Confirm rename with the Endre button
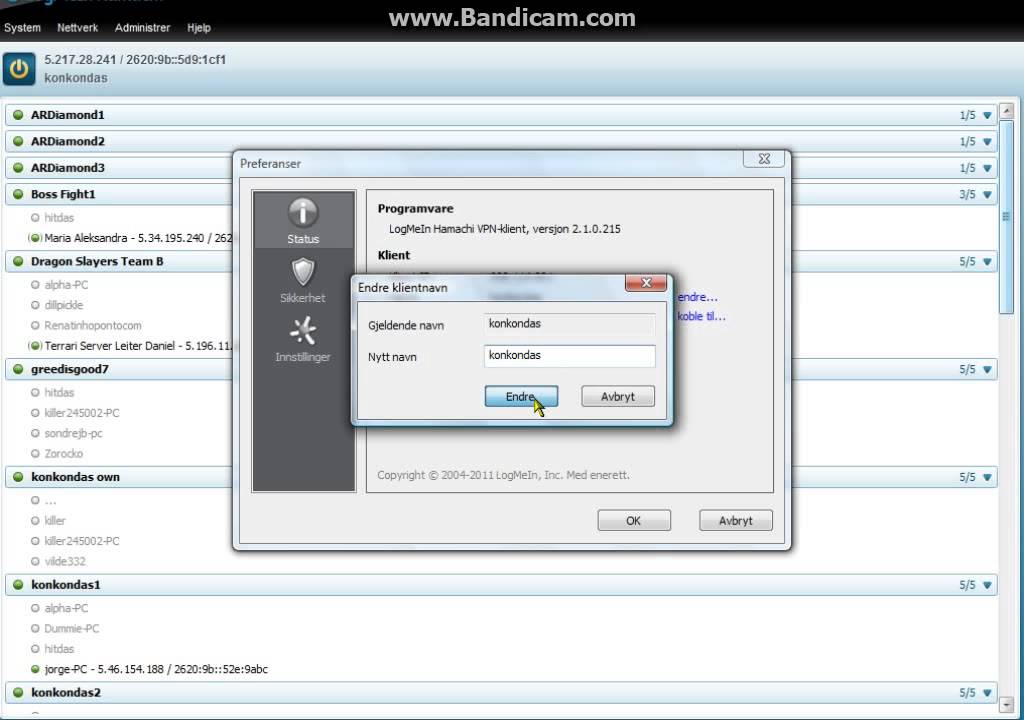 [521, 396]
